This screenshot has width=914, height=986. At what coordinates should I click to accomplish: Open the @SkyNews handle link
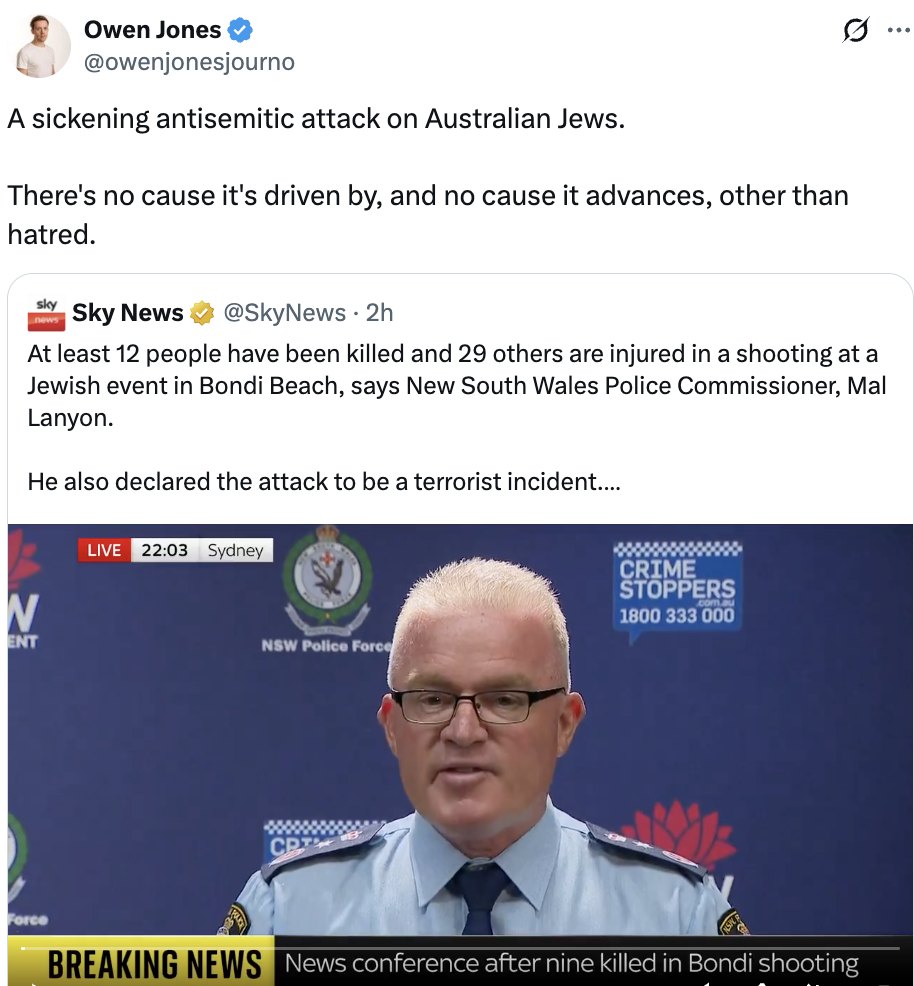[x=285, y=313]
